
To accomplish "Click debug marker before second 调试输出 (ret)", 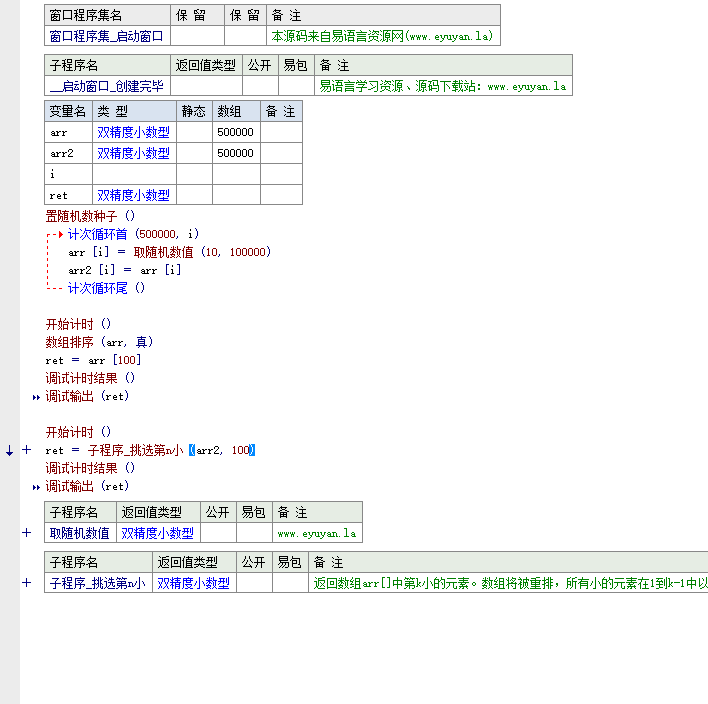I will coord(37,487).
